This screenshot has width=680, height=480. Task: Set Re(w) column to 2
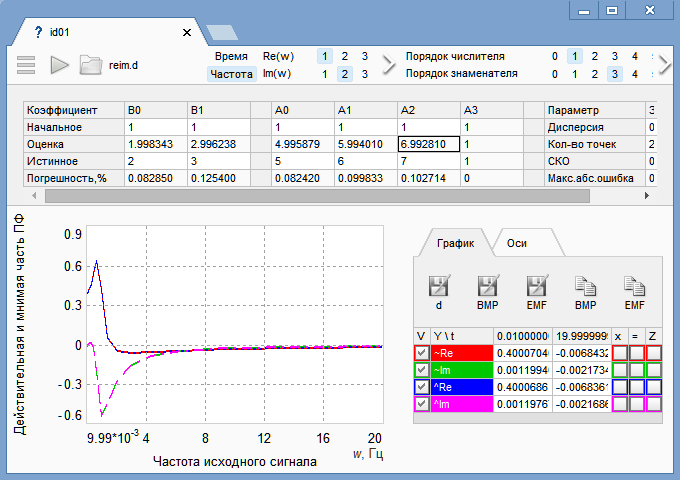click(345, 56)
